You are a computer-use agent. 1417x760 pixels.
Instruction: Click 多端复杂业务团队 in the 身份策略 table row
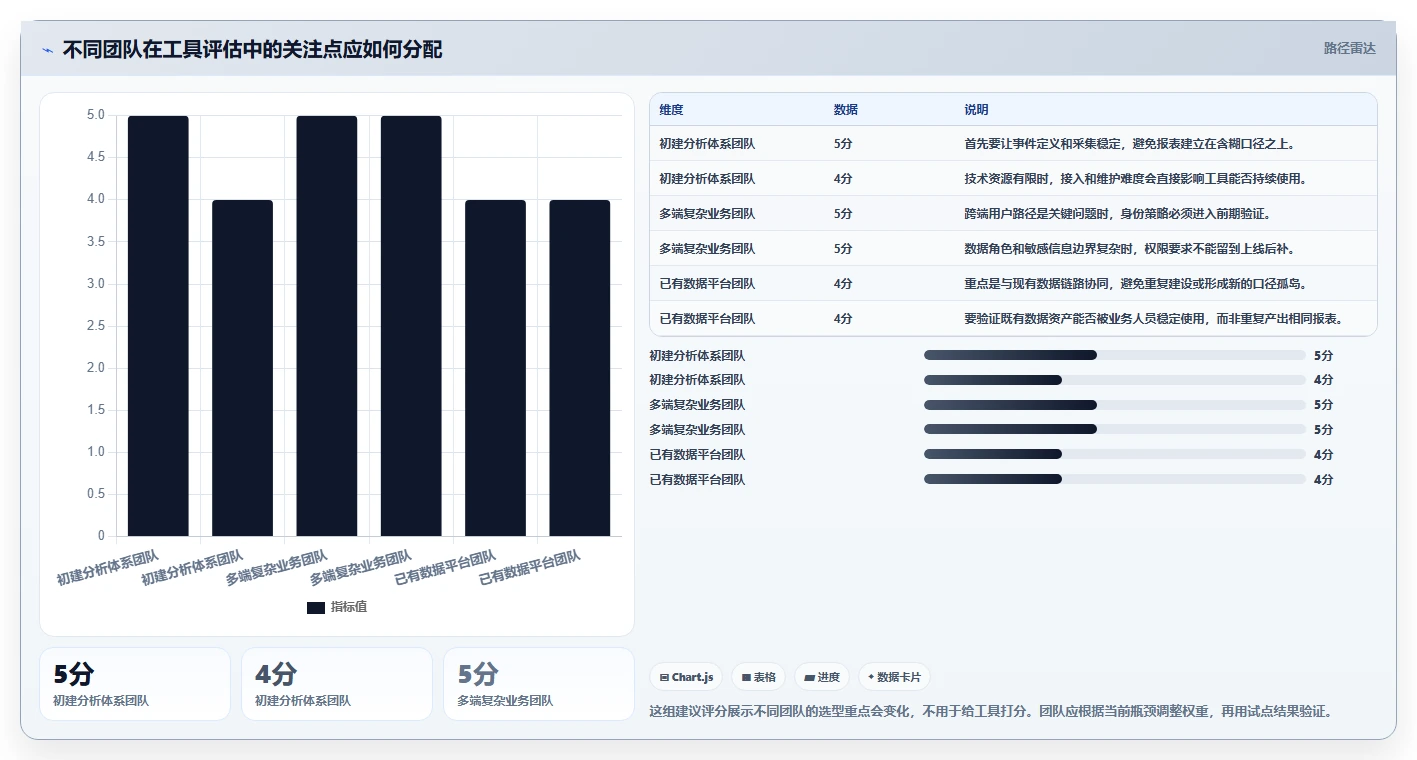707,214
